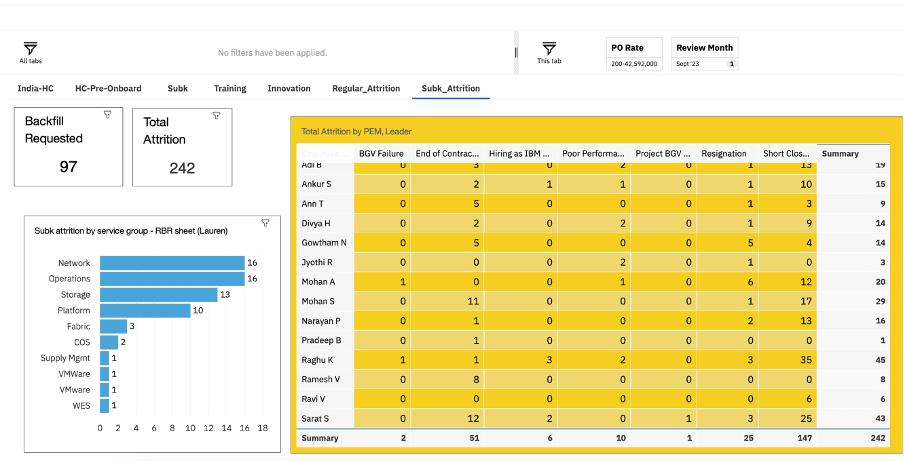904x462 pixels.
Task: Click the No filters have been applied text
Action: (272, 53)
